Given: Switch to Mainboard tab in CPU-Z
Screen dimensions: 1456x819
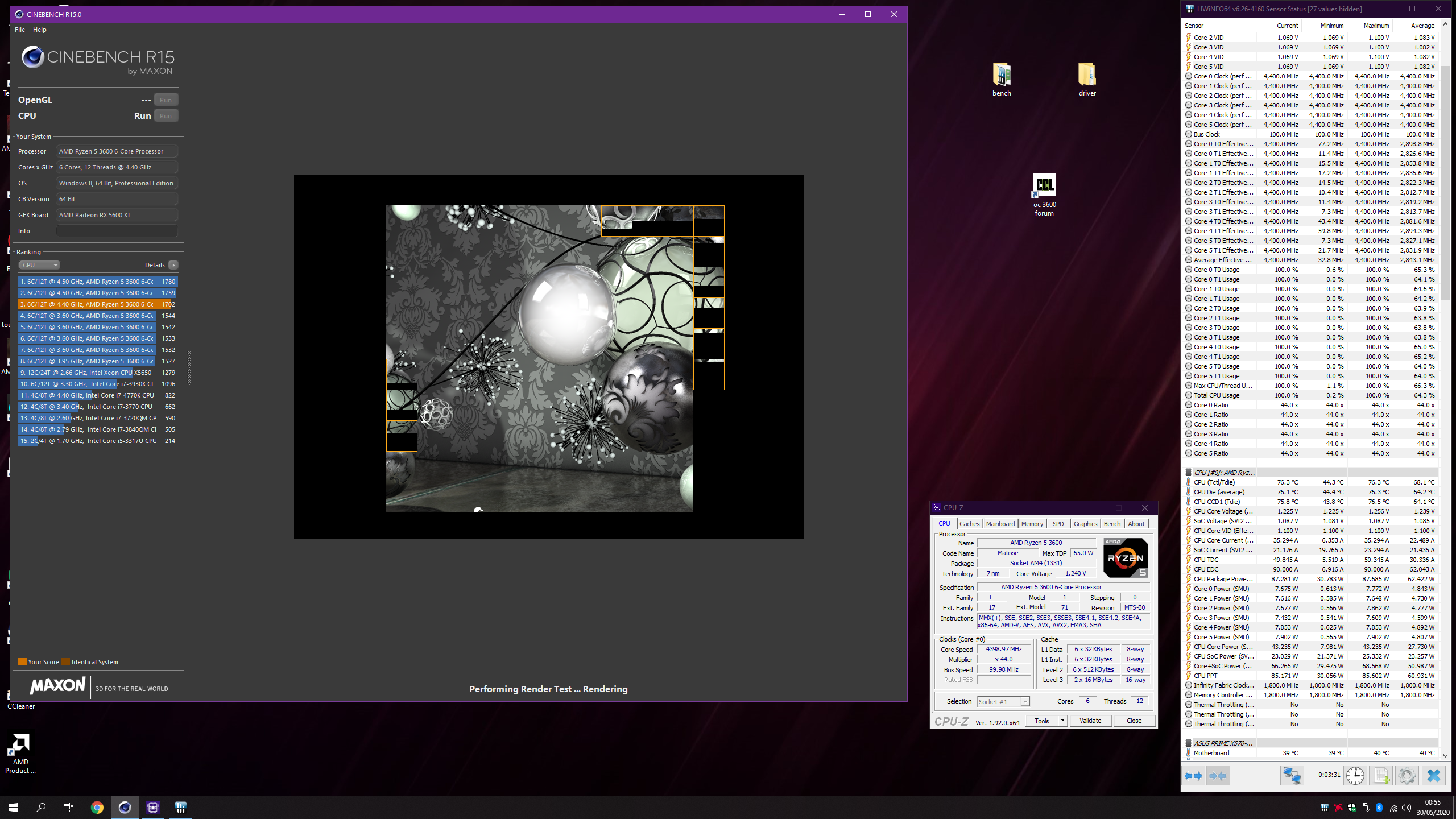Looking at the screenshot, I should [1000, 524].
